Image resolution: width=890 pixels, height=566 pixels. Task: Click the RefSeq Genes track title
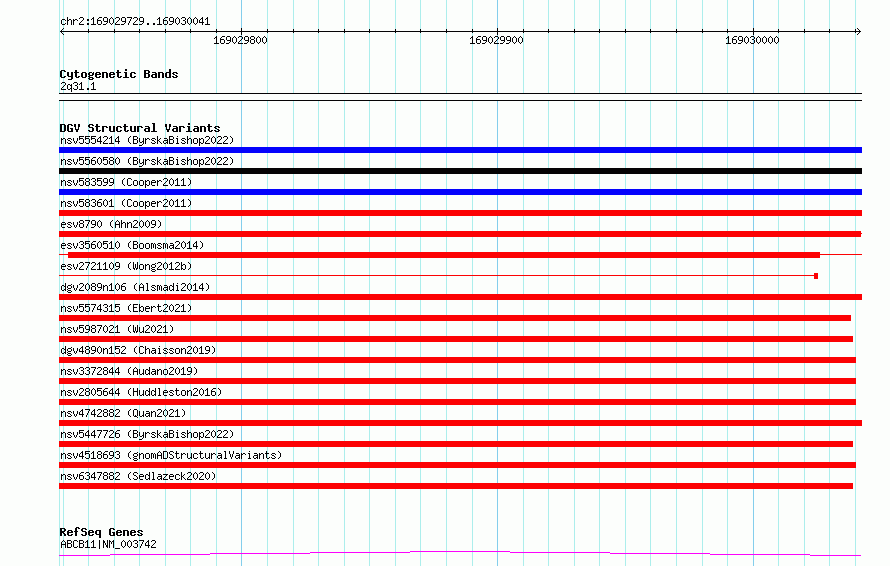pos(101,533)
